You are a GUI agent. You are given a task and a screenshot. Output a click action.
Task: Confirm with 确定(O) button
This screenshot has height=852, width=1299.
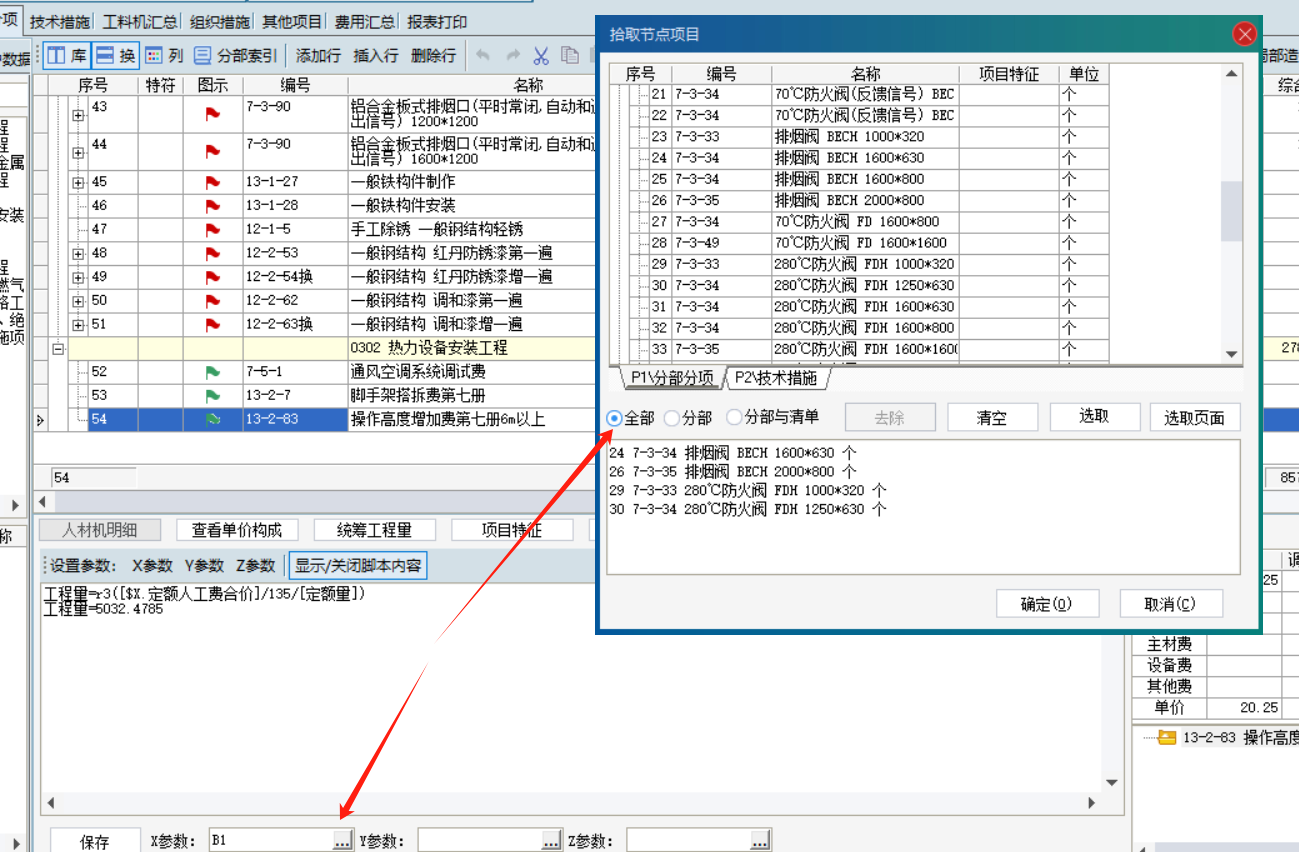click(x=1047, y=604)
